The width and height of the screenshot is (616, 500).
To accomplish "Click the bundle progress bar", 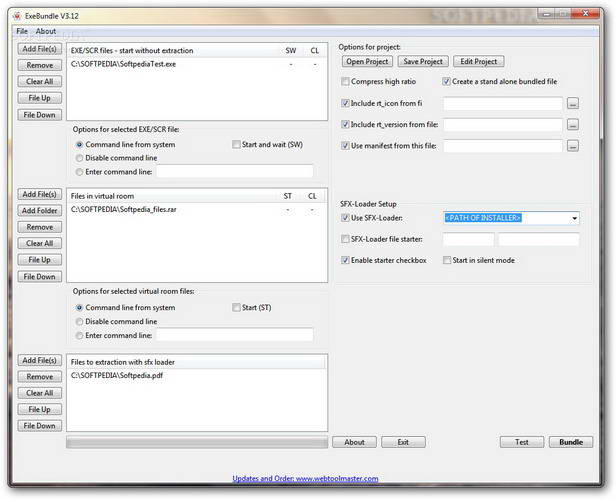I will (197, 442).
